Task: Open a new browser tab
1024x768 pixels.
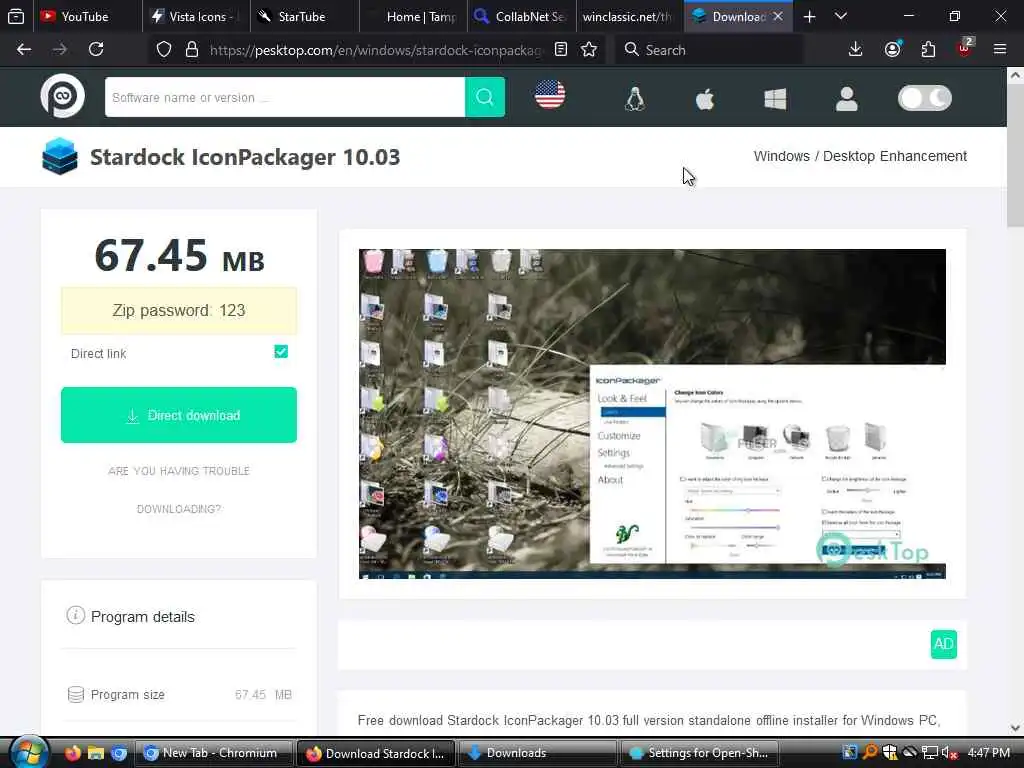Action: (809, 16)
